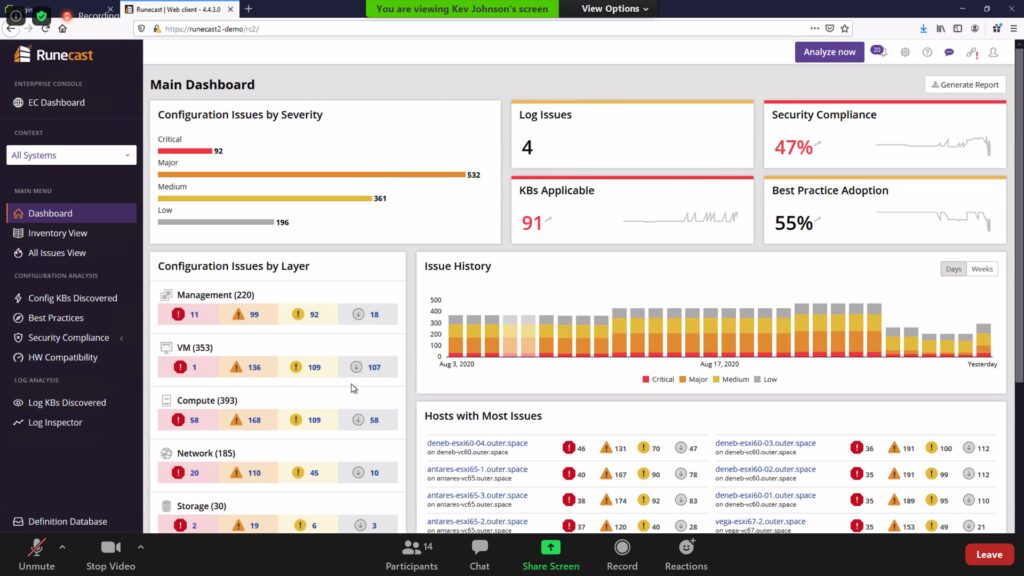This screenshot has height=576, width=1024.
Task: Click VM low issues count 107
Action: point(367,367)
